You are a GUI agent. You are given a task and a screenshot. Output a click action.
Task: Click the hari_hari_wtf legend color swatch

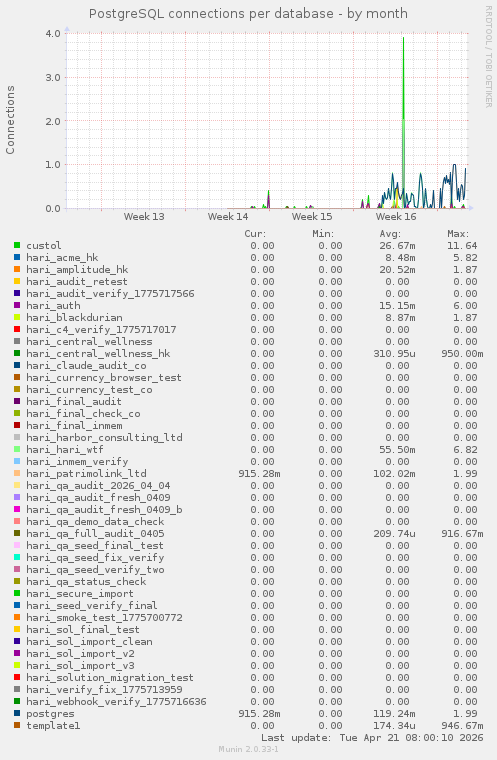point(17,449)
